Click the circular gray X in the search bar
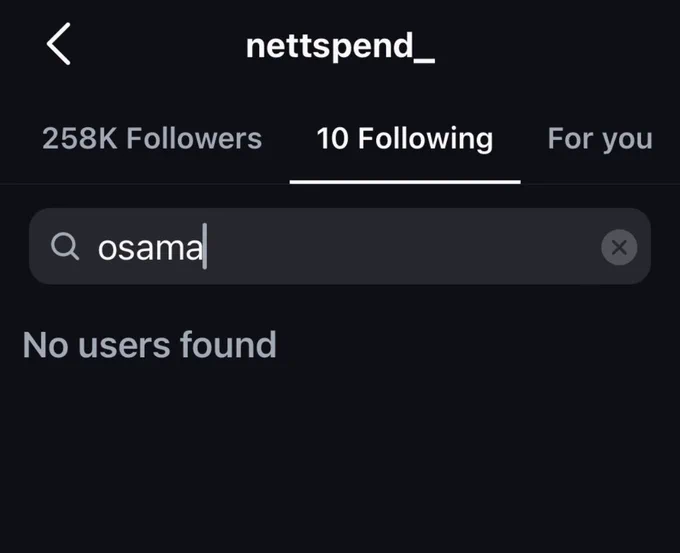This screenshot has height=553, width=680. coord(619,247)
